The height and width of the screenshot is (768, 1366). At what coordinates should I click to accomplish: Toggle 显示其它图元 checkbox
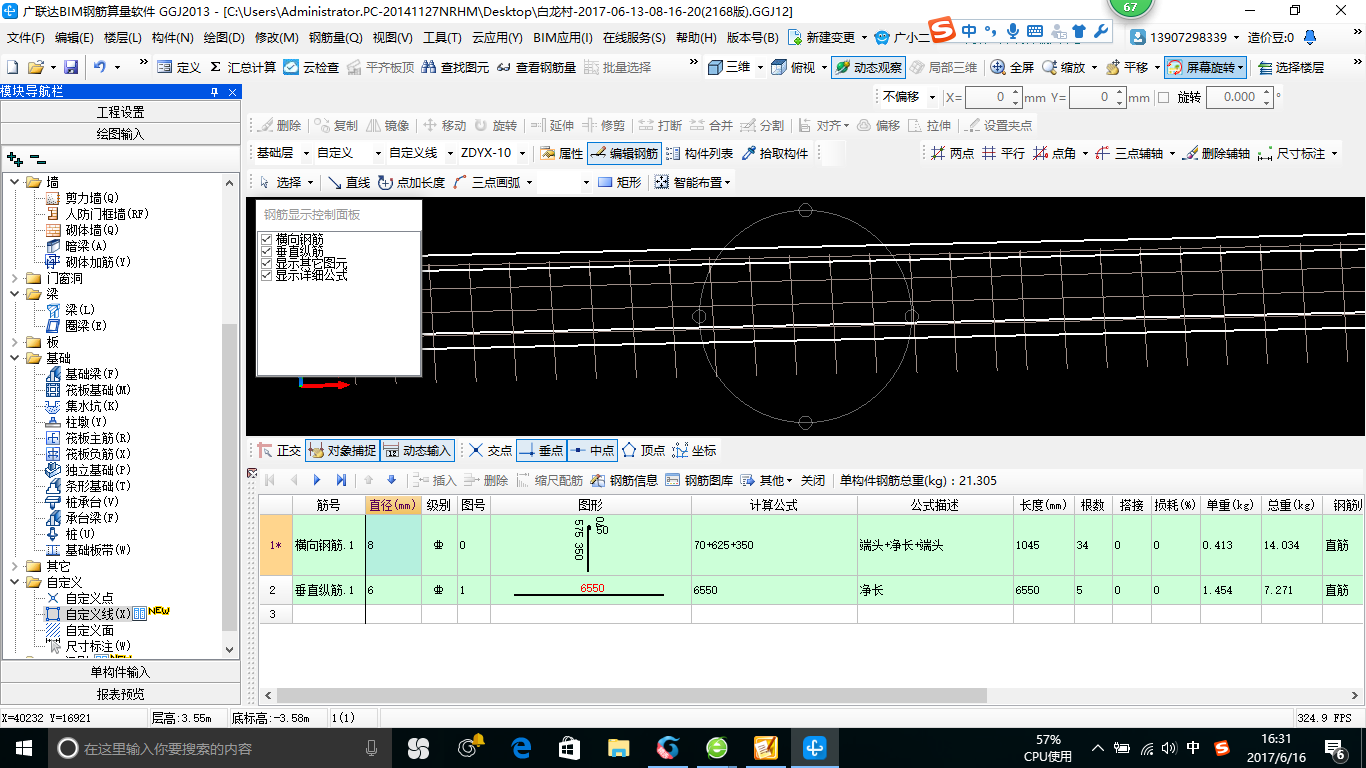tap(267, 263)
